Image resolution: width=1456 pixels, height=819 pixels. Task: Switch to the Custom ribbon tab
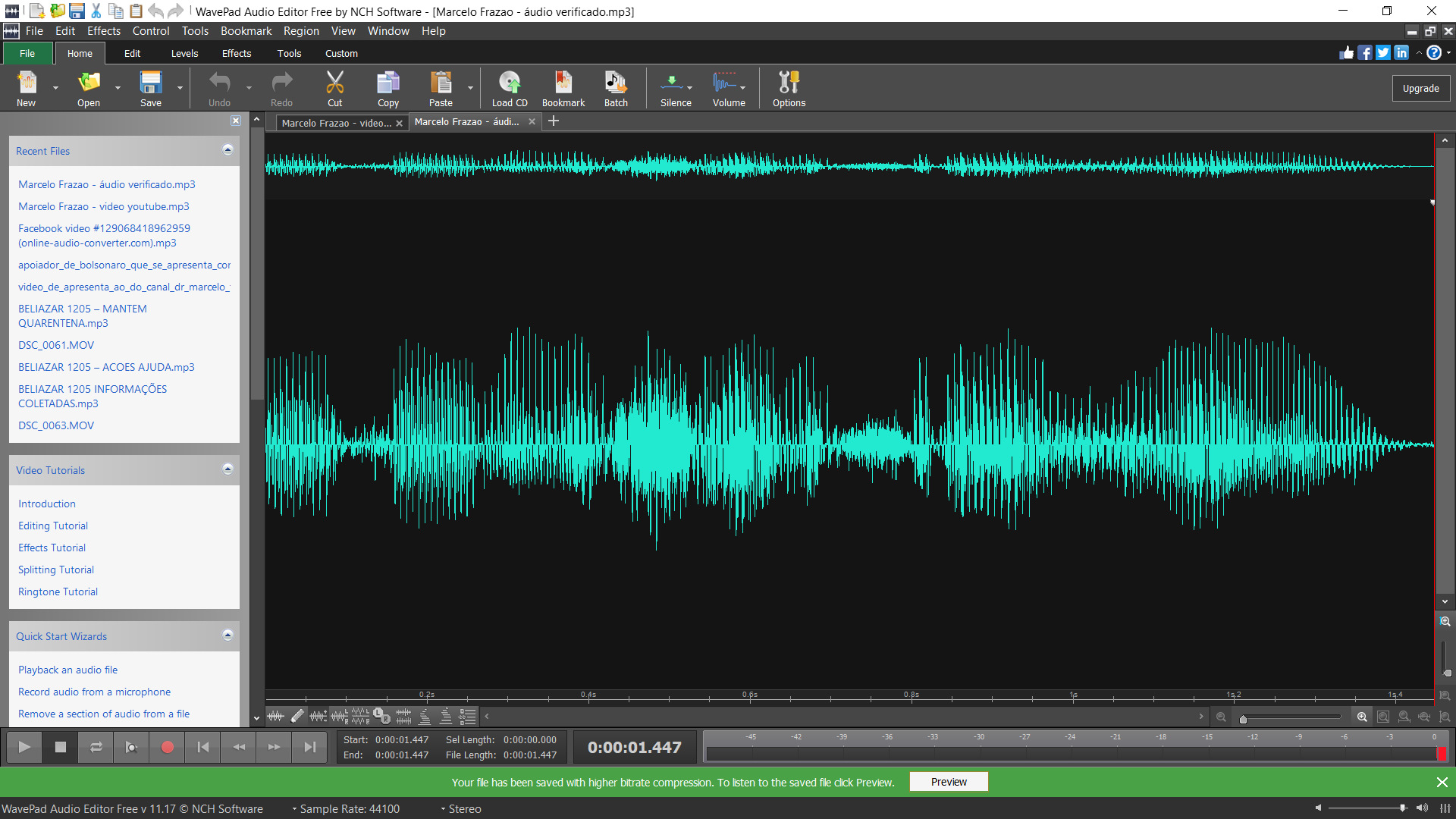[341, 53]
